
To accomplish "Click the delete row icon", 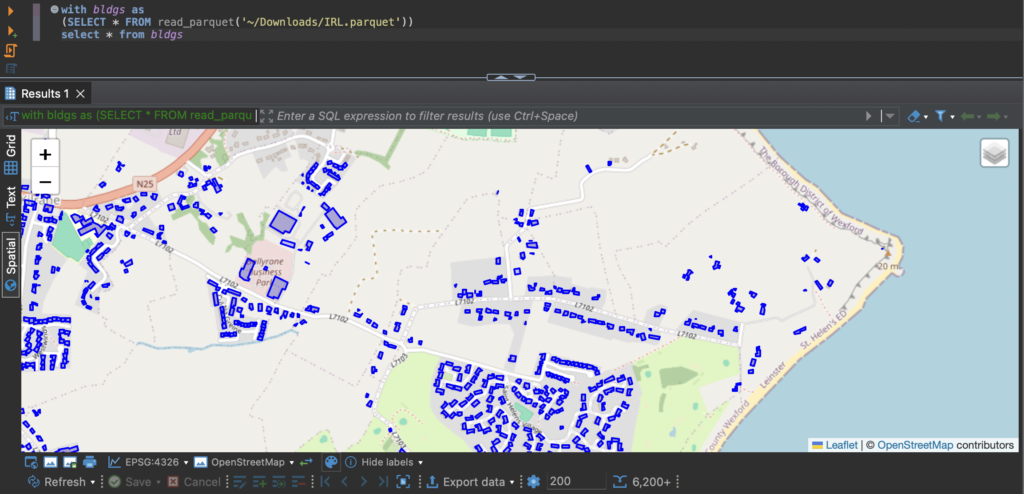I will (299, 482).
